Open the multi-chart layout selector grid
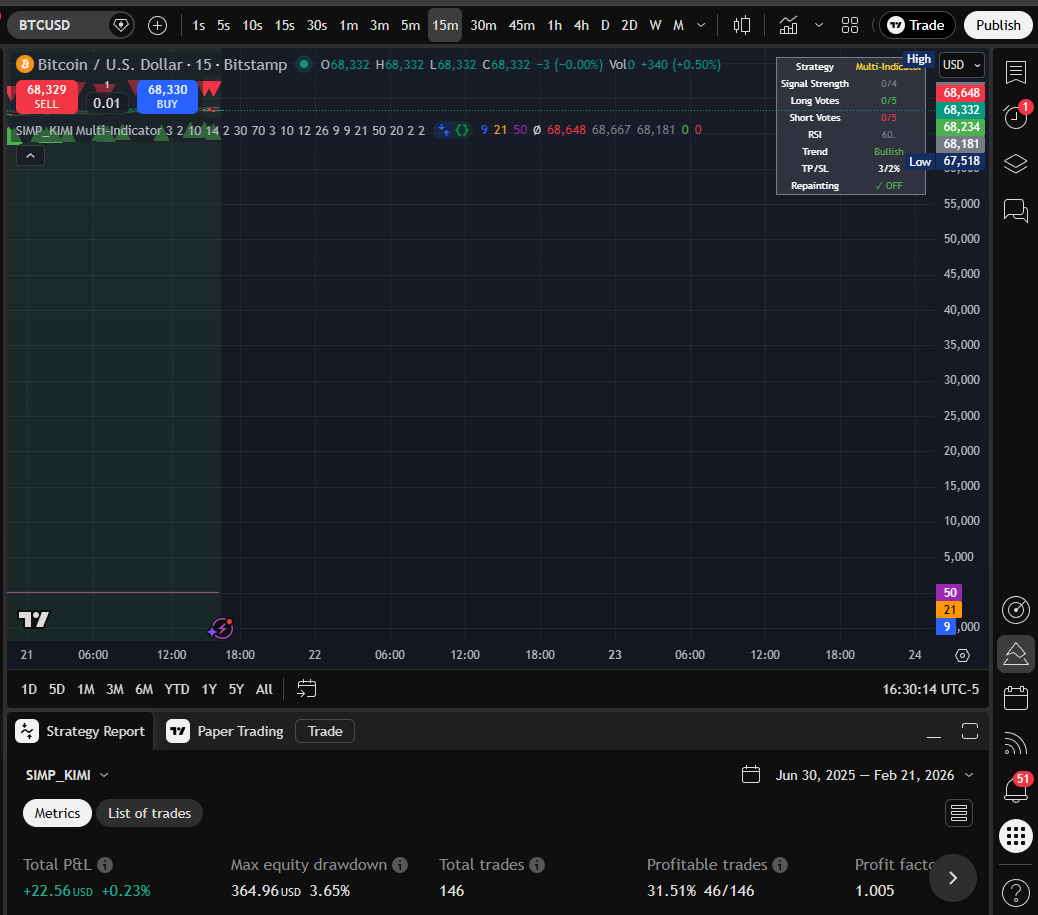This screenshot has height=915, width=1038. click(x=849, y=25)
